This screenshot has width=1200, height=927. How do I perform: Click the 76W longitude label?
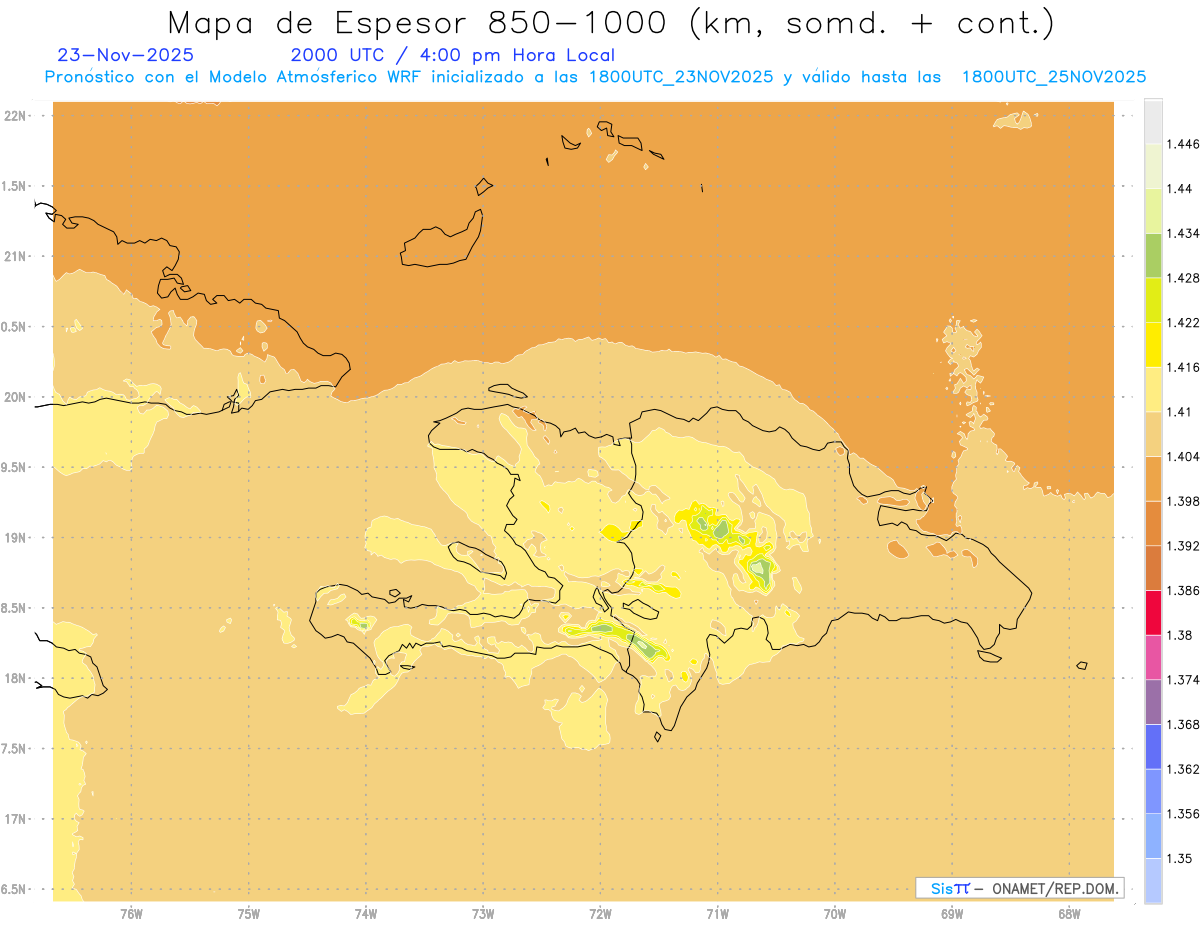click(x=131, y=913)
